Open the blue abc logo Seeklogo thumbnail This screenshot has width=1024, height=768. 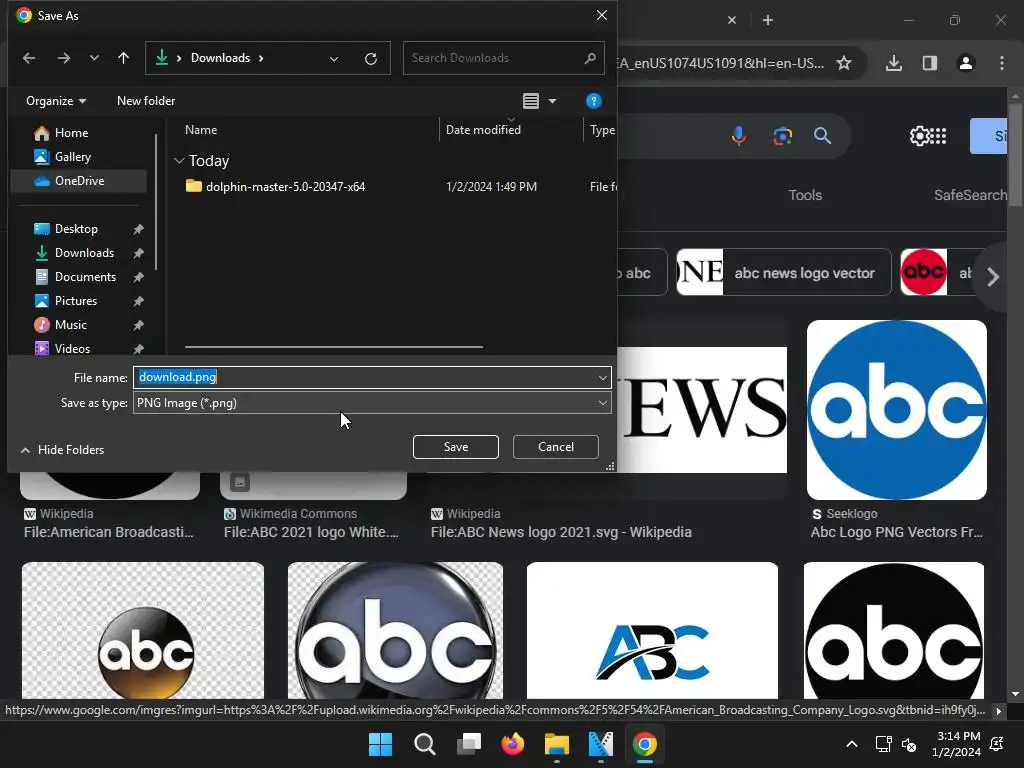pyautogui.click(x=897, y=410)
